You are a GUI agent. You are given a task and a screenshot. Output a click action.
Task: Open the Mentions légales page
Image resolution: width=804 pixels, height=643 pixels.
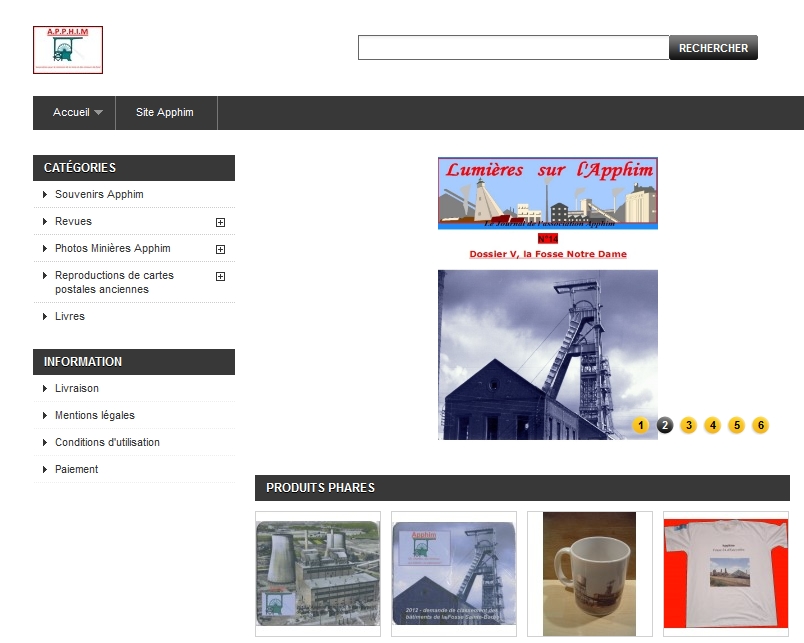(95, 415)
